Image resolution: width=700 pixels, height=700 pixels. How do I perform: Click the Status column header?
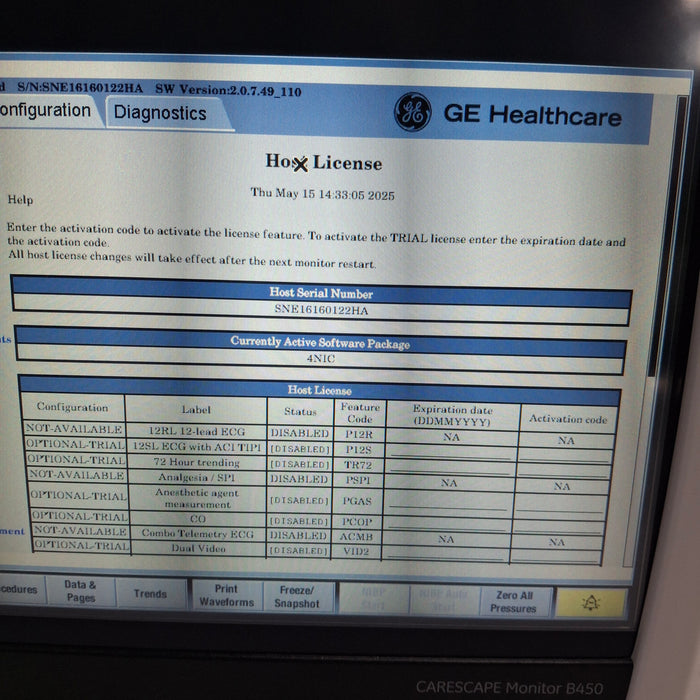tap(300, 411)
